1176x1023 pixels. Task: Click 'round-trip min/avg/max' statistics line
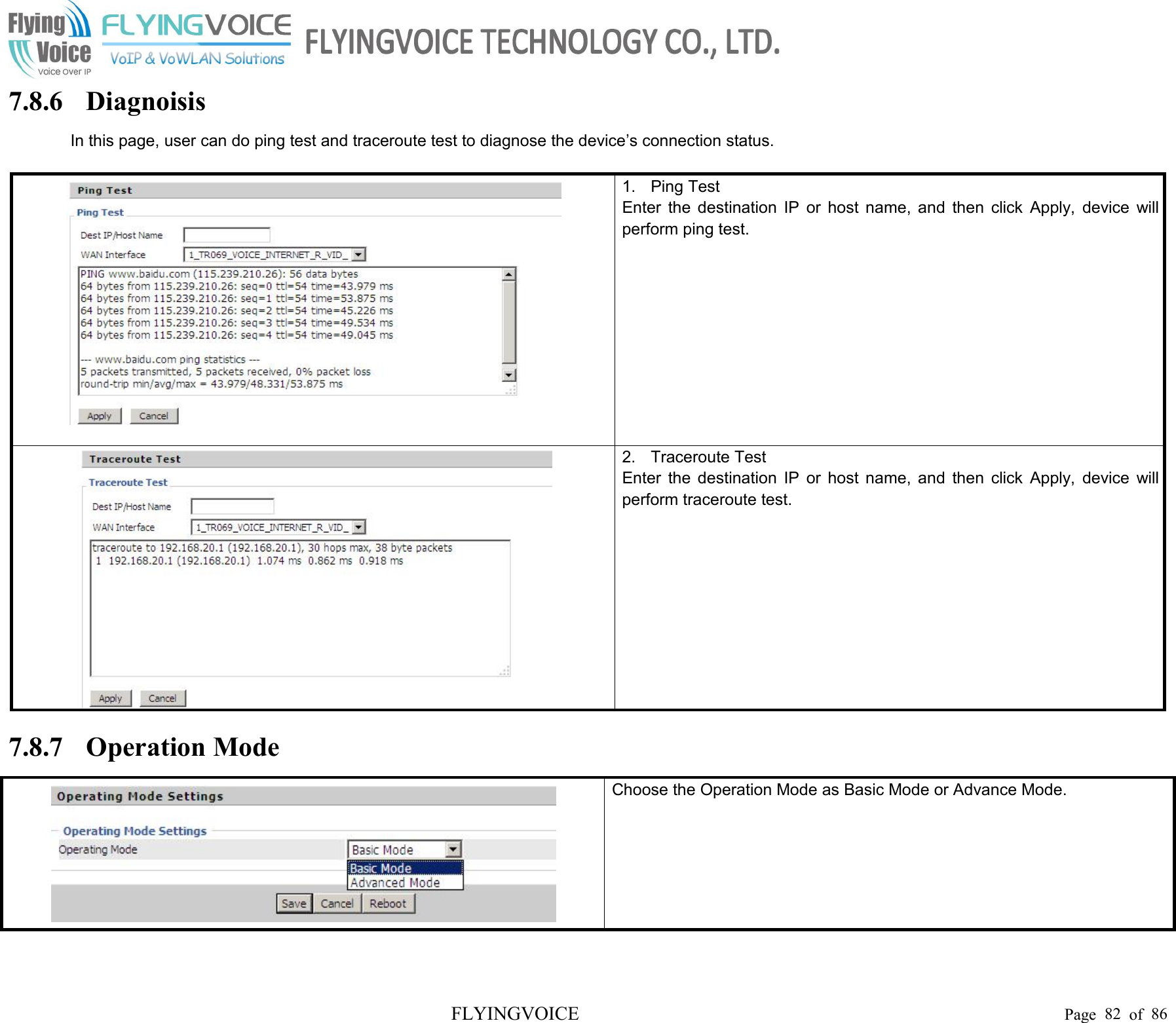tap(211, 384)
